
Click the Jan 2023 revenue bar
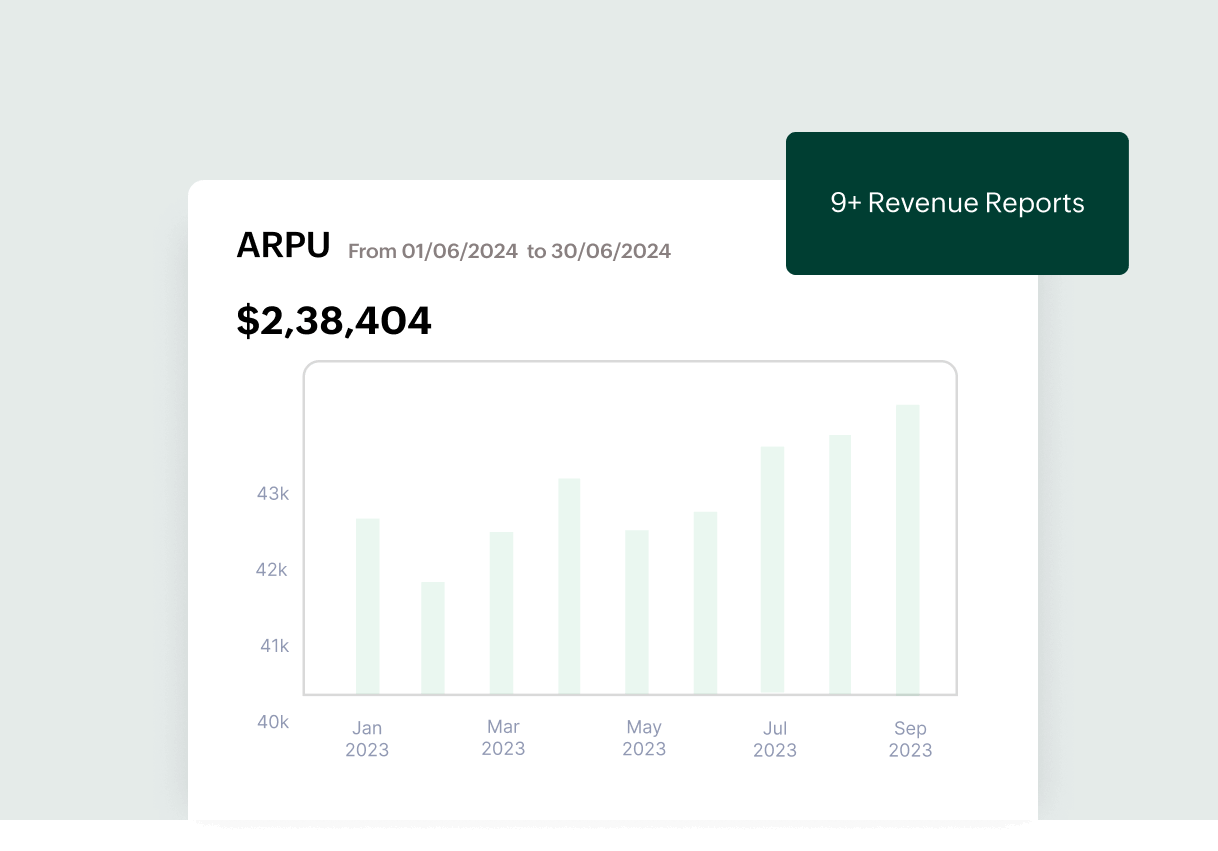[367, 605]
